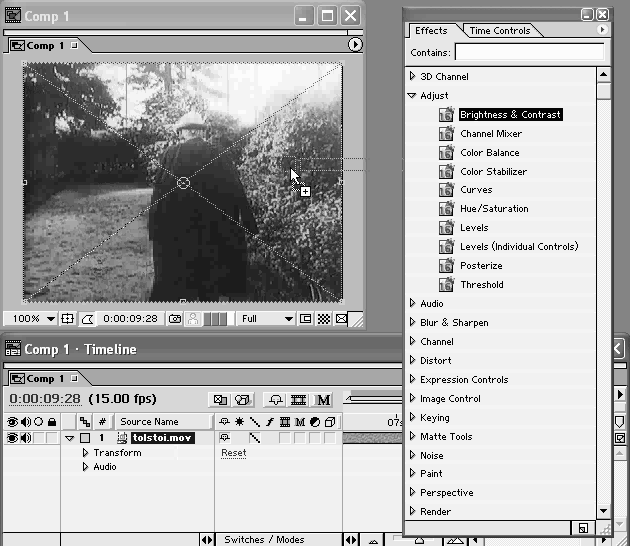The image size is (630, 546).
Task: Click the Enable Frame Blending filmstrip button
Action: [x=304, y=400]
